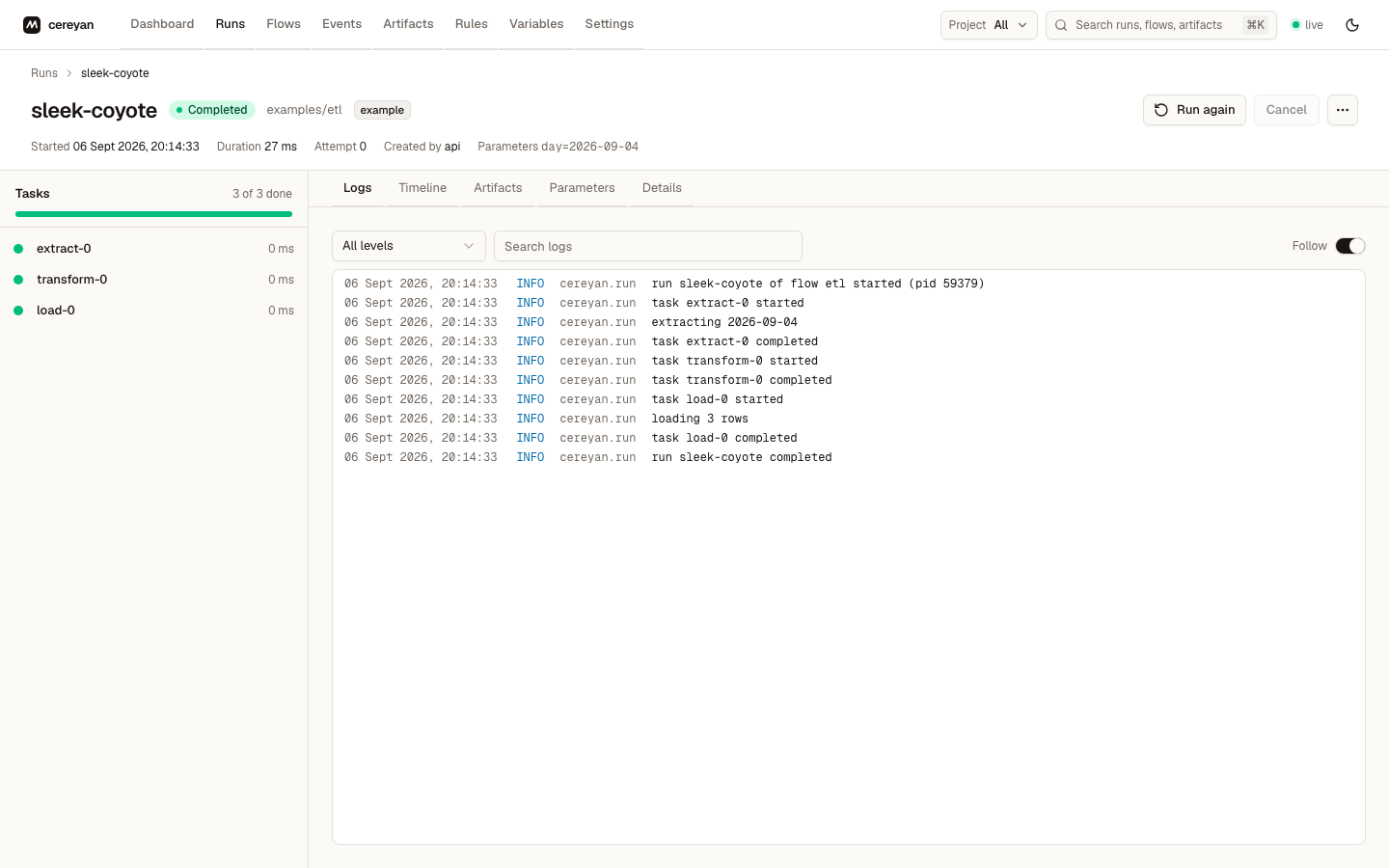This screenshot has height=868, width=1389.
Task: Open Artifacts in top navigation
Action: tap(408, 24)
